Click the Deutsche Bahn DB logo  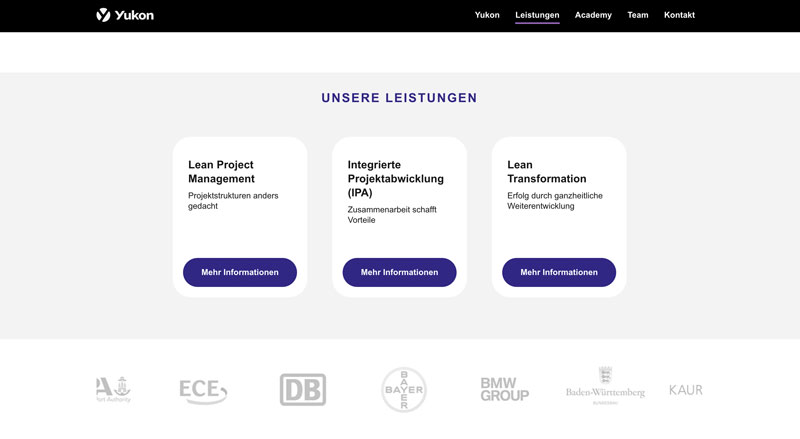click(x=303, y=389)
